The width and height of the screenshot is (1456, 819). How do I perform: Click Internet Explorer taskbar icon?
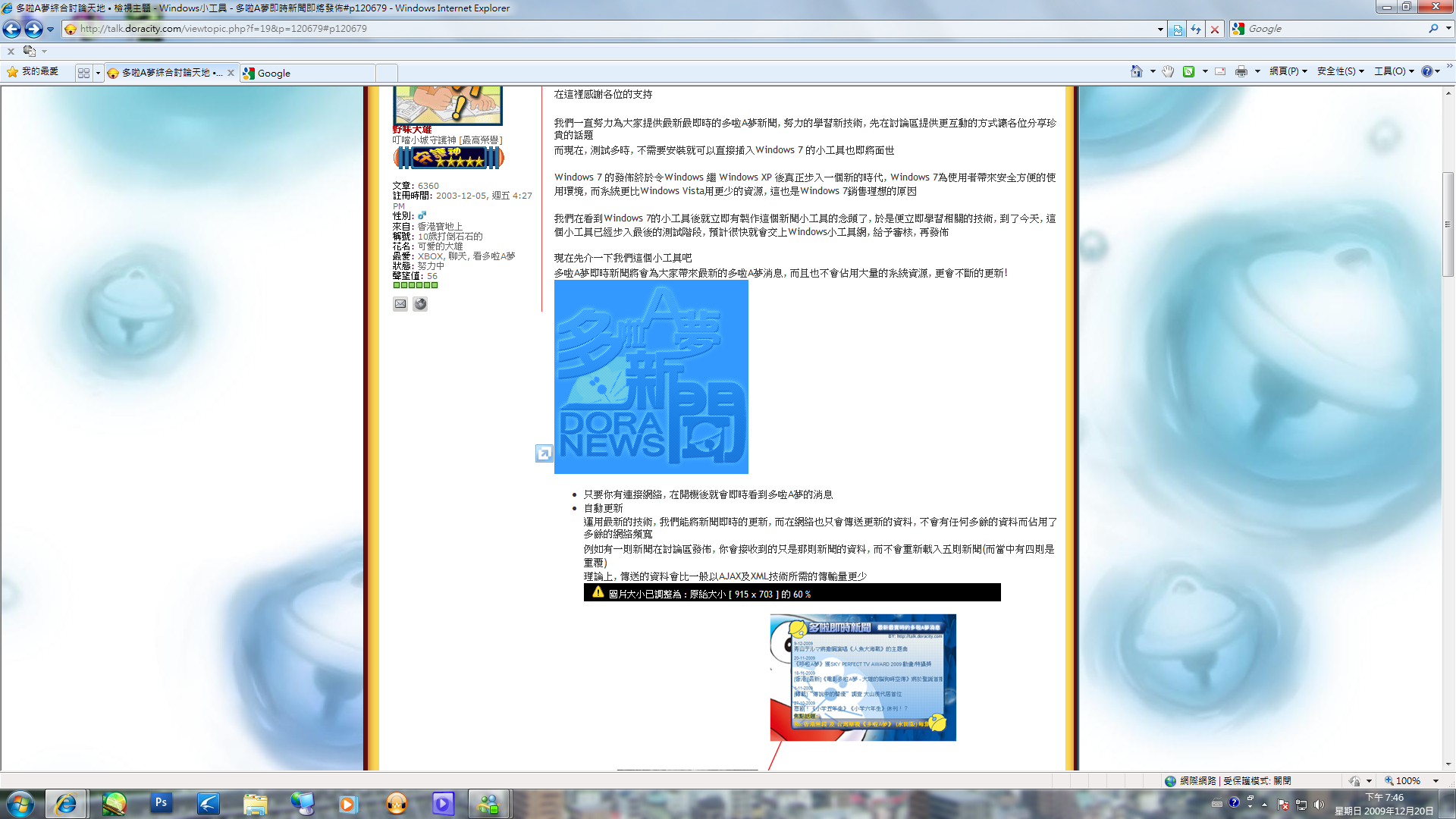click(x=66, y=804)
